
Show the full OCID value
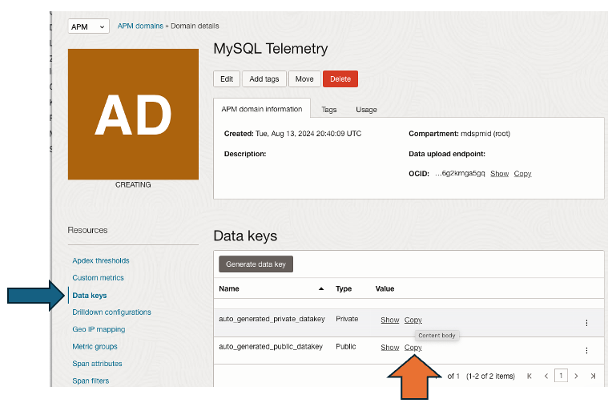pyautogui.click(x=500, y=173)
